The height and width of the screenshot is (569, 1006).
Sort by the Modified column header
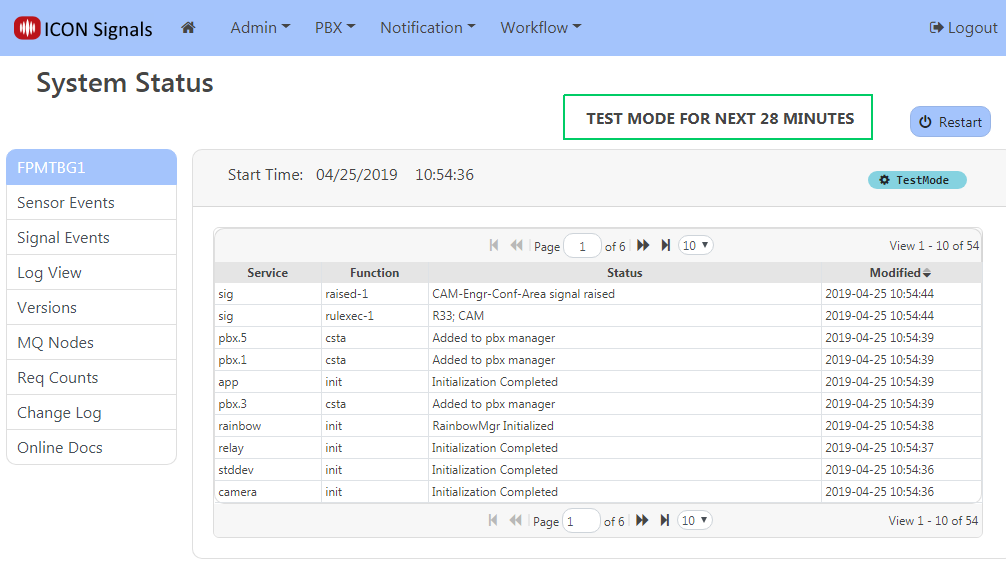901,273
